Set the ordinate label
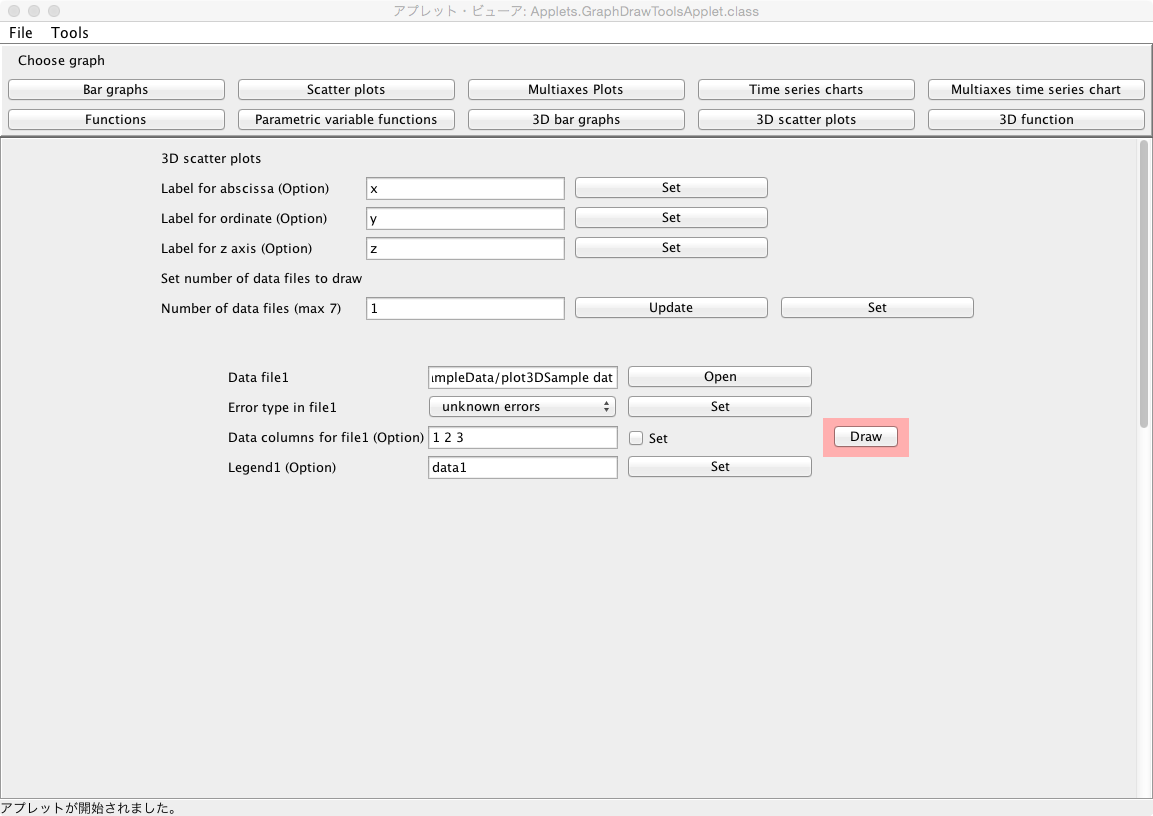This screenshot has height=816, width=1153. [x=671, y=218]
